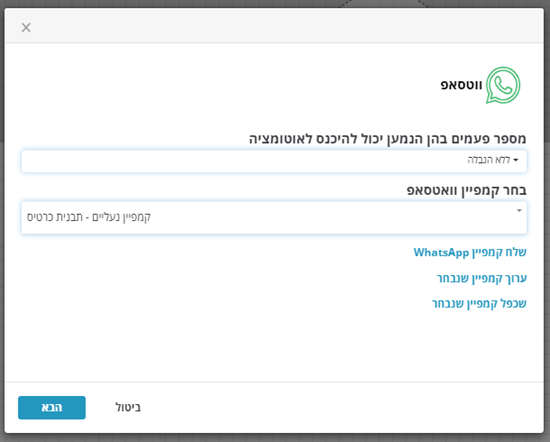Click the empty white area below the links

tap(274, 346)
